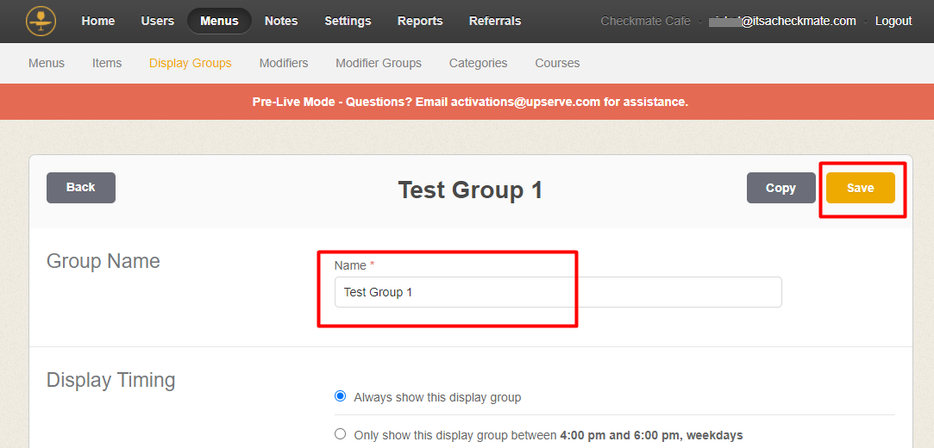Open the Settings page

[347, 21]
